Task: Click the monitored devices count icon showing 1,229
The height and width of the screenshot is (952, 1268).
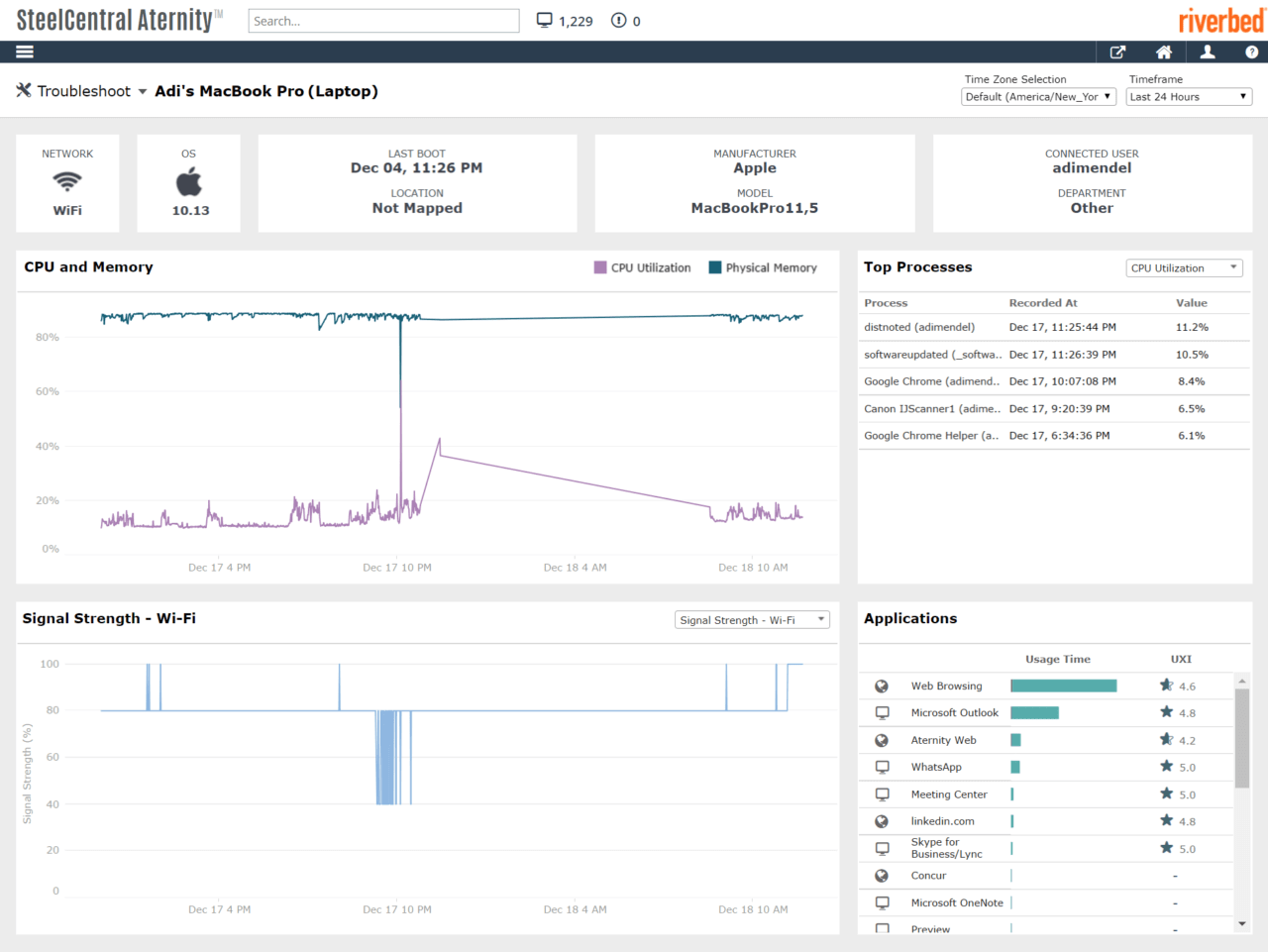Action: 543,20
